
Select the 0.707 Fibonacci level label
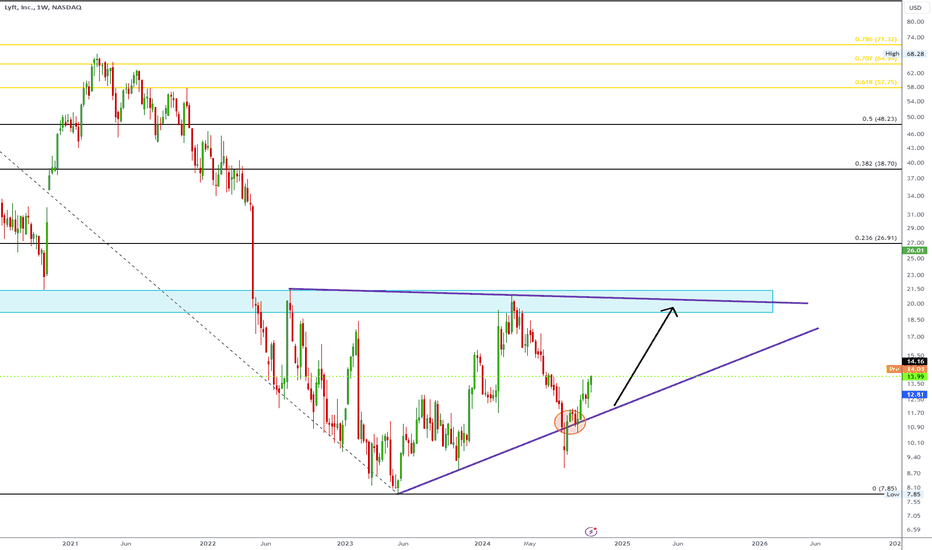point(876,58)
